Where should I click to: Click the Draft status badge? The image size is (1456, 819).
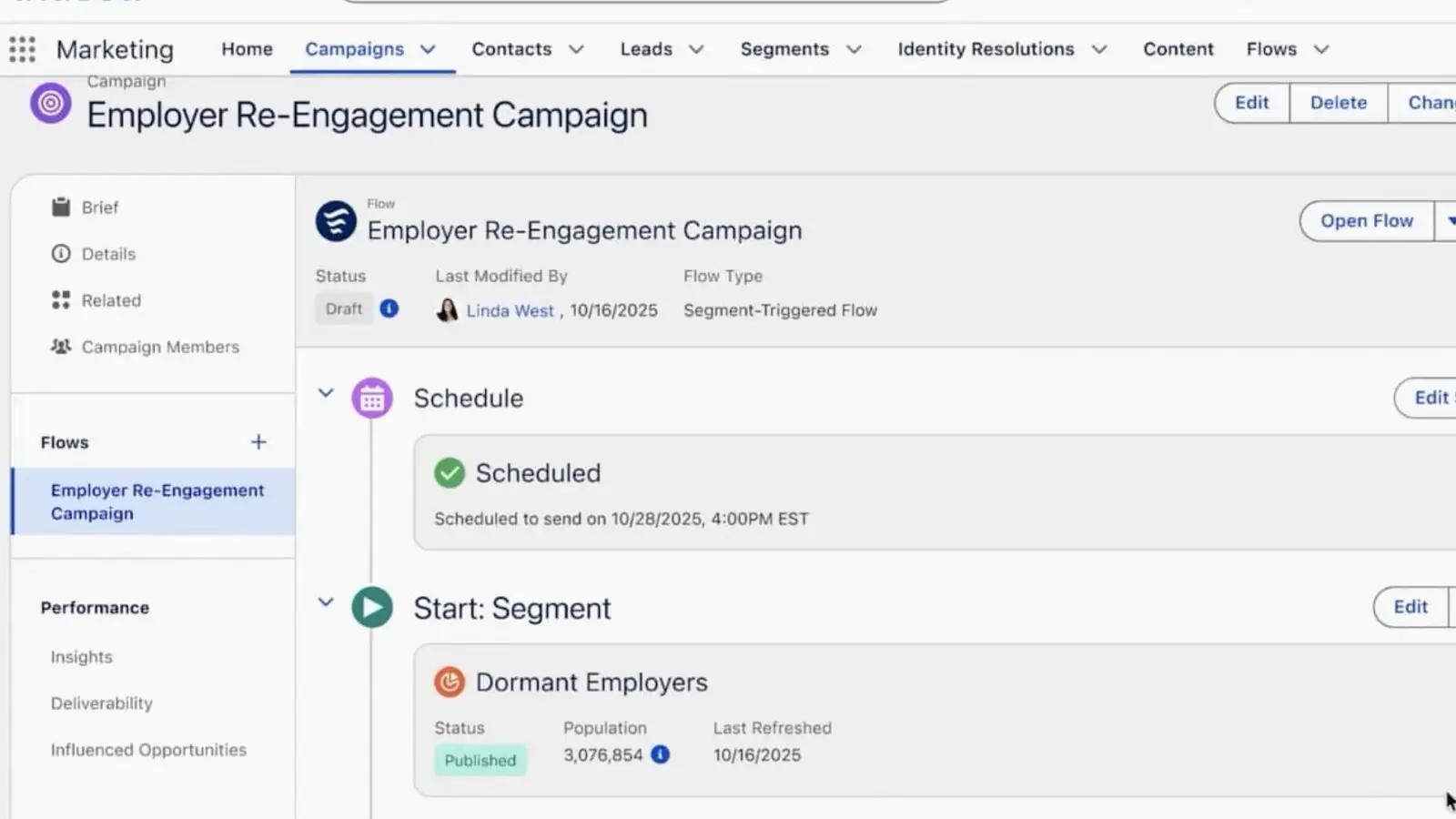344,308
